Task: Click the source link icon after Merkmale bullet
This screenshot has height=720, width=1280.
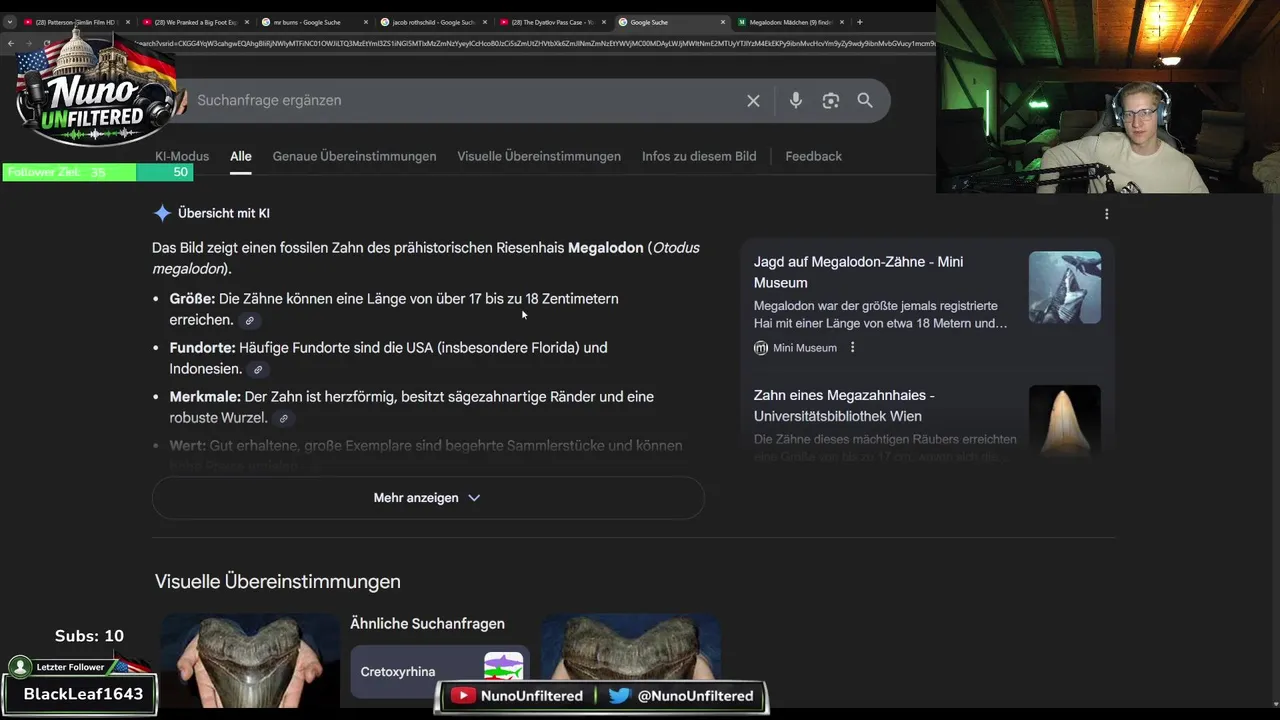Action: pyautogui.click(x=284, y=419)
